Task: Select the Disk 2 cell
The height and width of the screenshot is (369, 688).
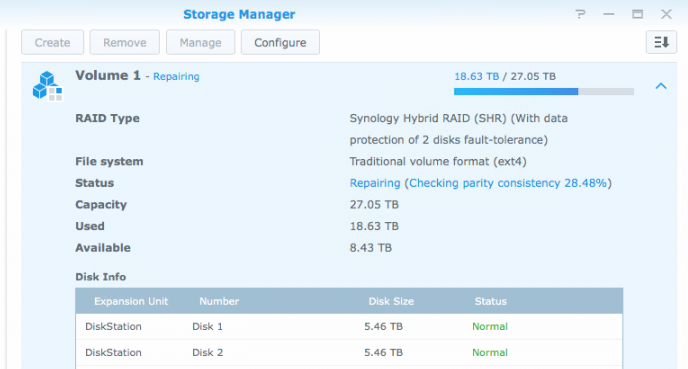Action: pyautogui.click(x=207, y=352)
